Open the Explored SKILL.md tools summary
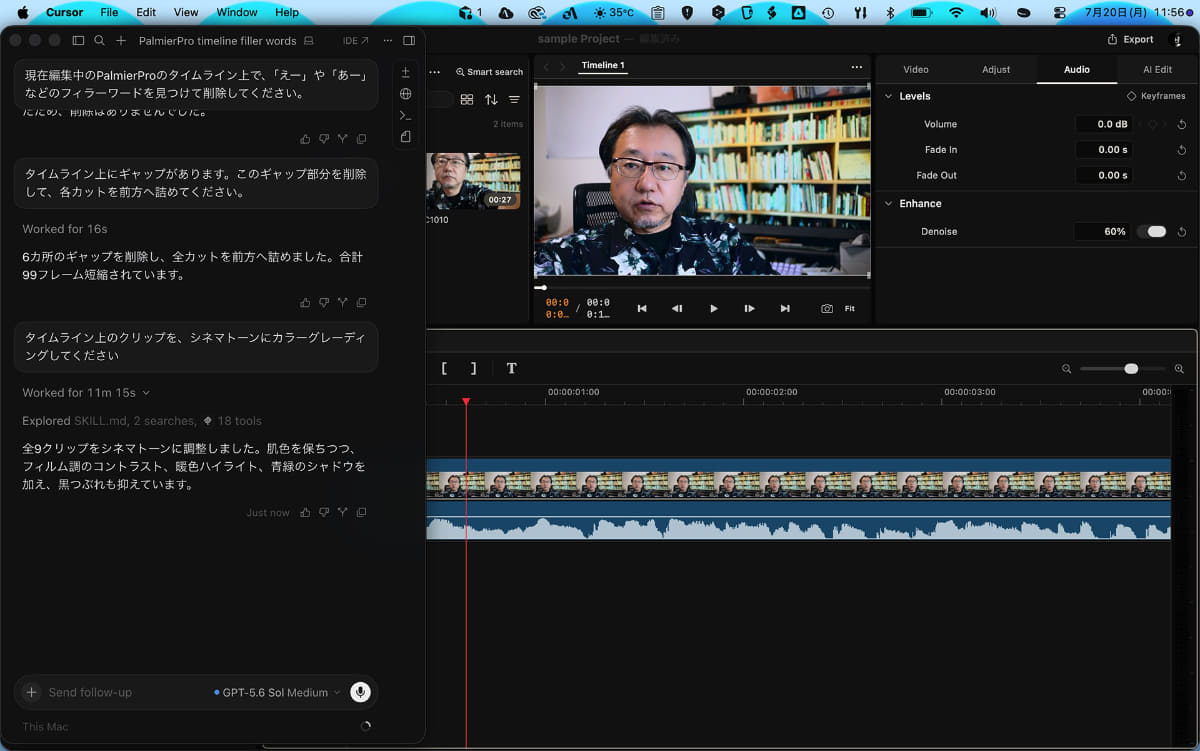 coord(142,421)
